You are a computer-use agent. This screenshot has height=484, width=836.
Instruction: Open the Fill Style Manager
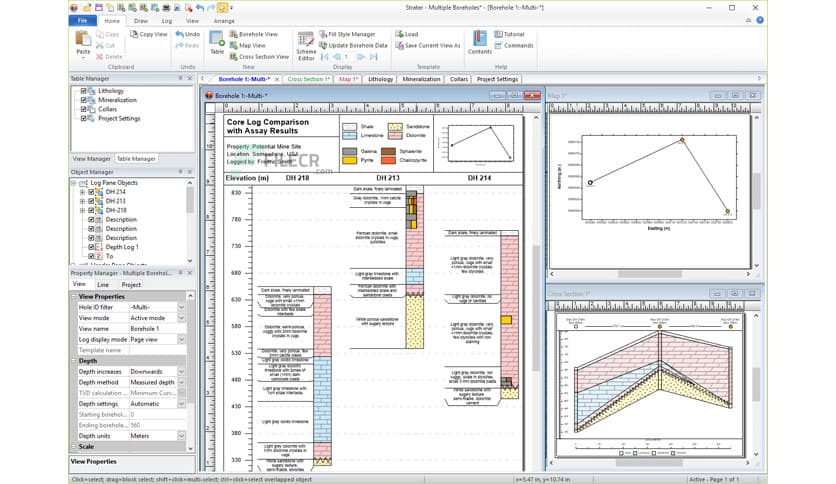347,34
